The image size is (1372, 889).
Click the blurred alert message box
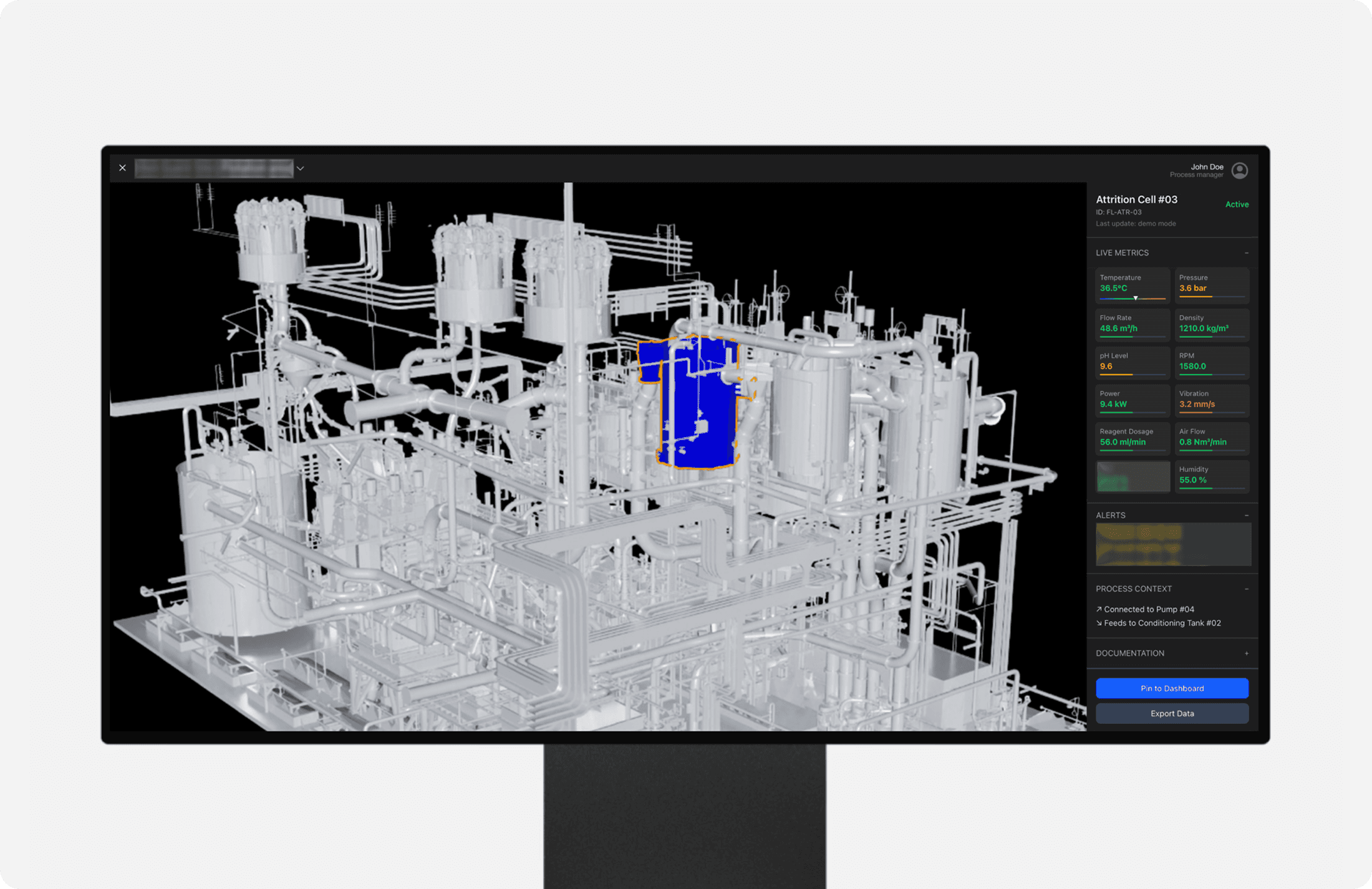pyautogui.click(x=1172, y=544)
